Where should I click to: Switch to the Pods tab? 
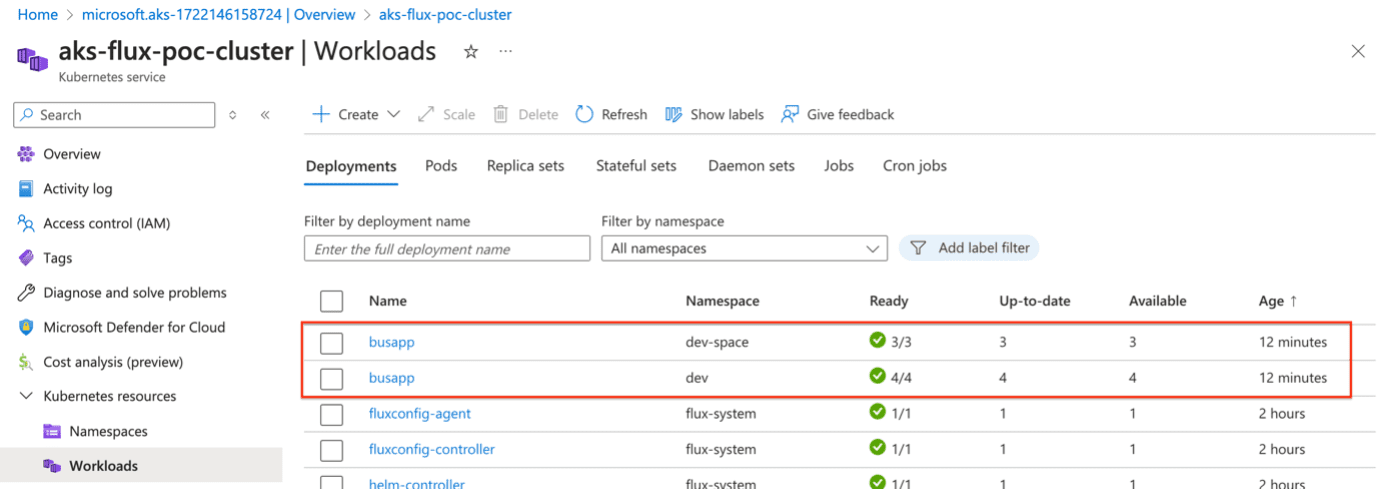click(x=441, y=166)
